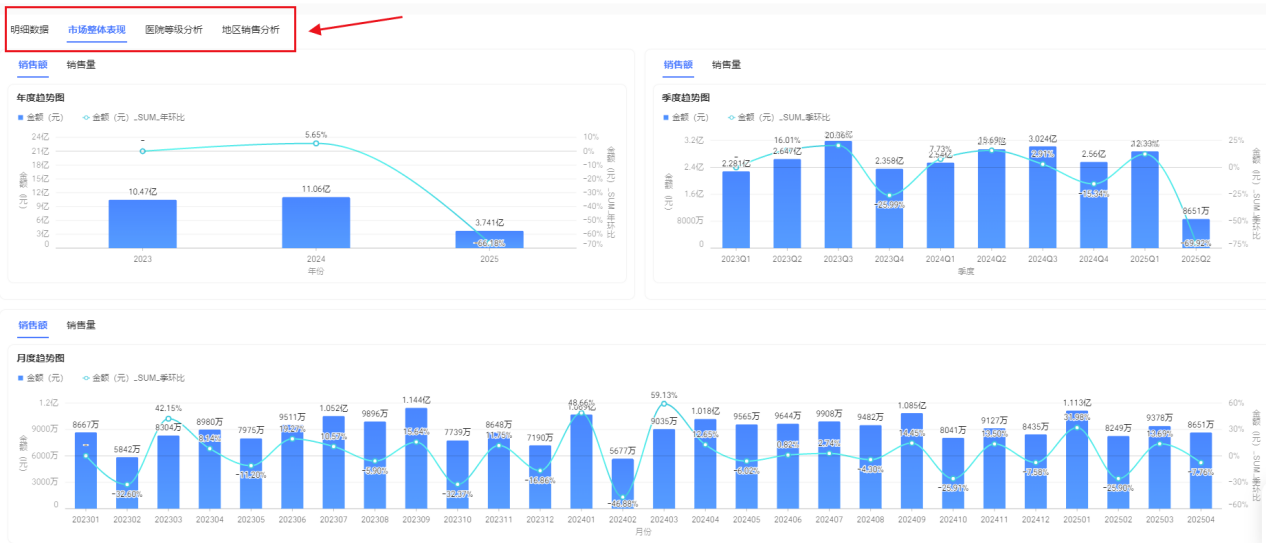1266x543 pixels.
Task: Toggle 季环比 line legend in 月度趋势图
Action: (133, 378)
